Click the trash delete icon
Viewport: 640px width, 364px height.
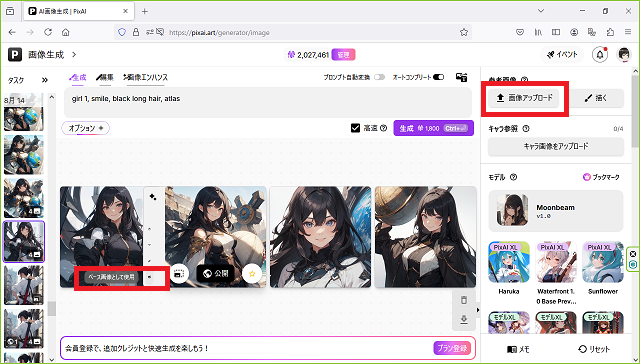(x=464, y=300)
